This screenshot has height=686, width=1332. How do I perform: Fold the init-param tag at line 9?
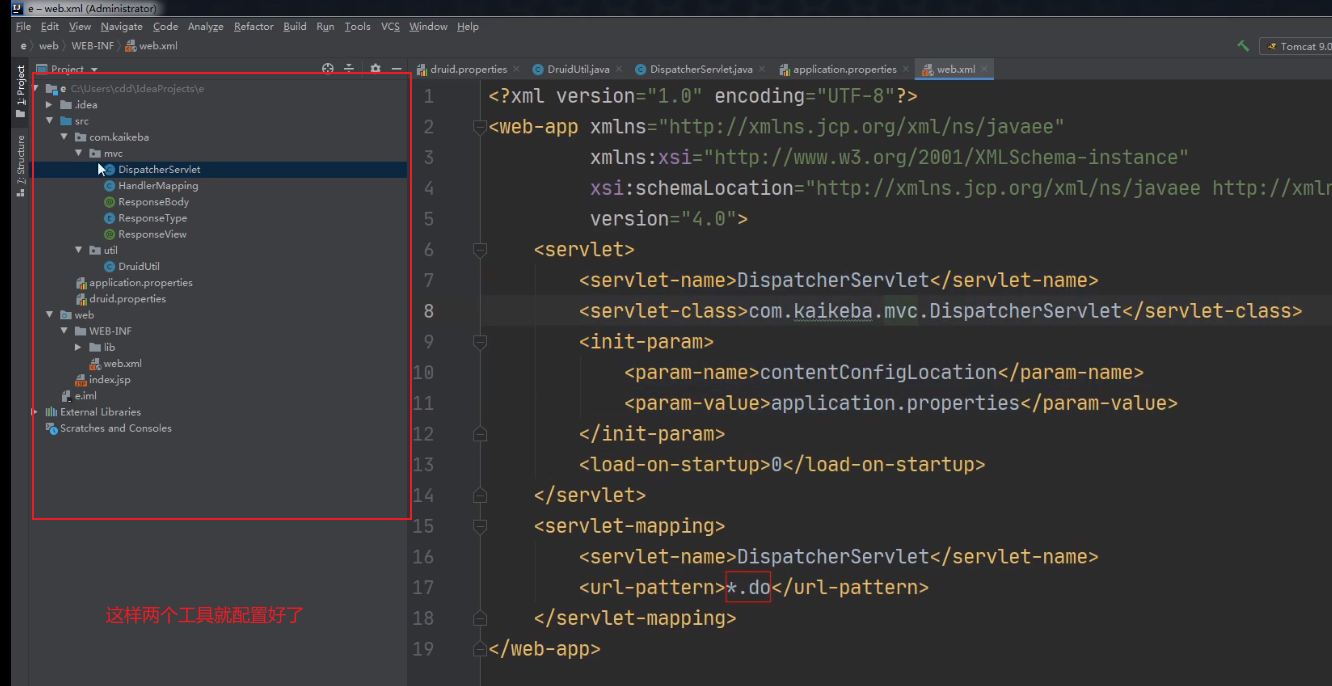tap(480, 342)
